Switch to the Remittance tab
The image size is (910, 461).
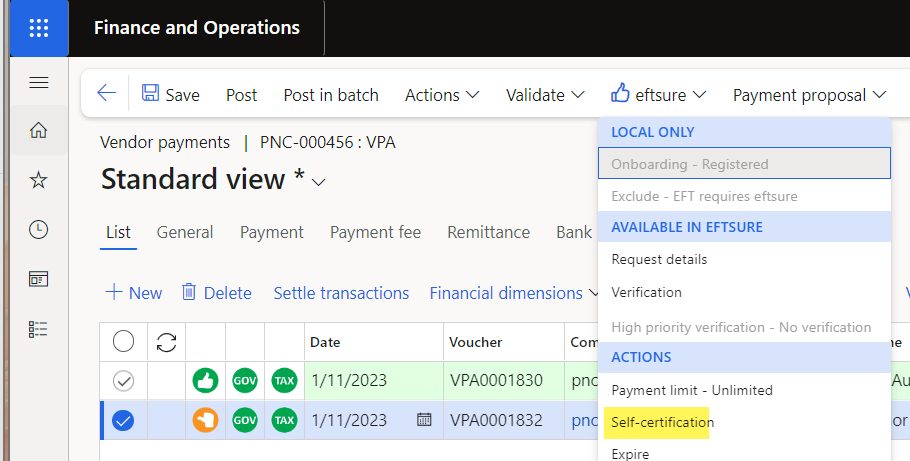[x=488, y=232]
